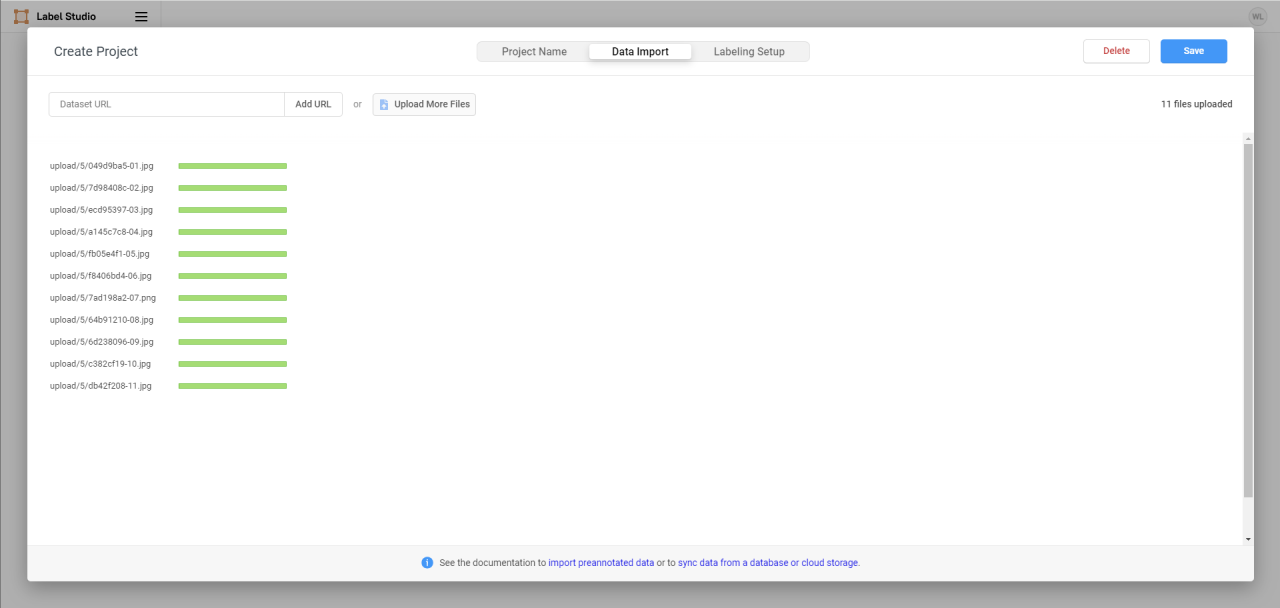Open sync data from cloud storage link
This screenshot has width=1280, height=608.
[769, 563]
